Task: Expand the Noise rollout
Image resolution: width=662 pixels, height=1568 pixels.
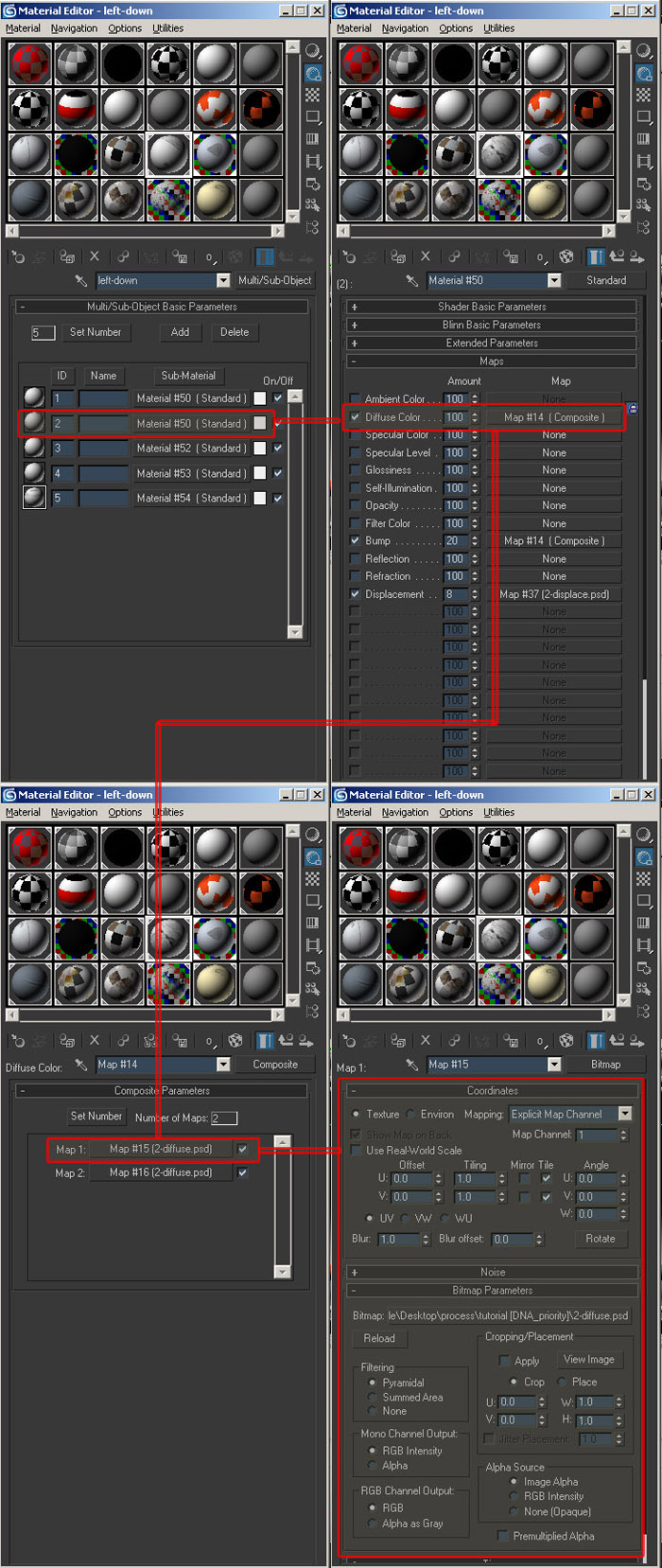Action: tap(492, 1273)
